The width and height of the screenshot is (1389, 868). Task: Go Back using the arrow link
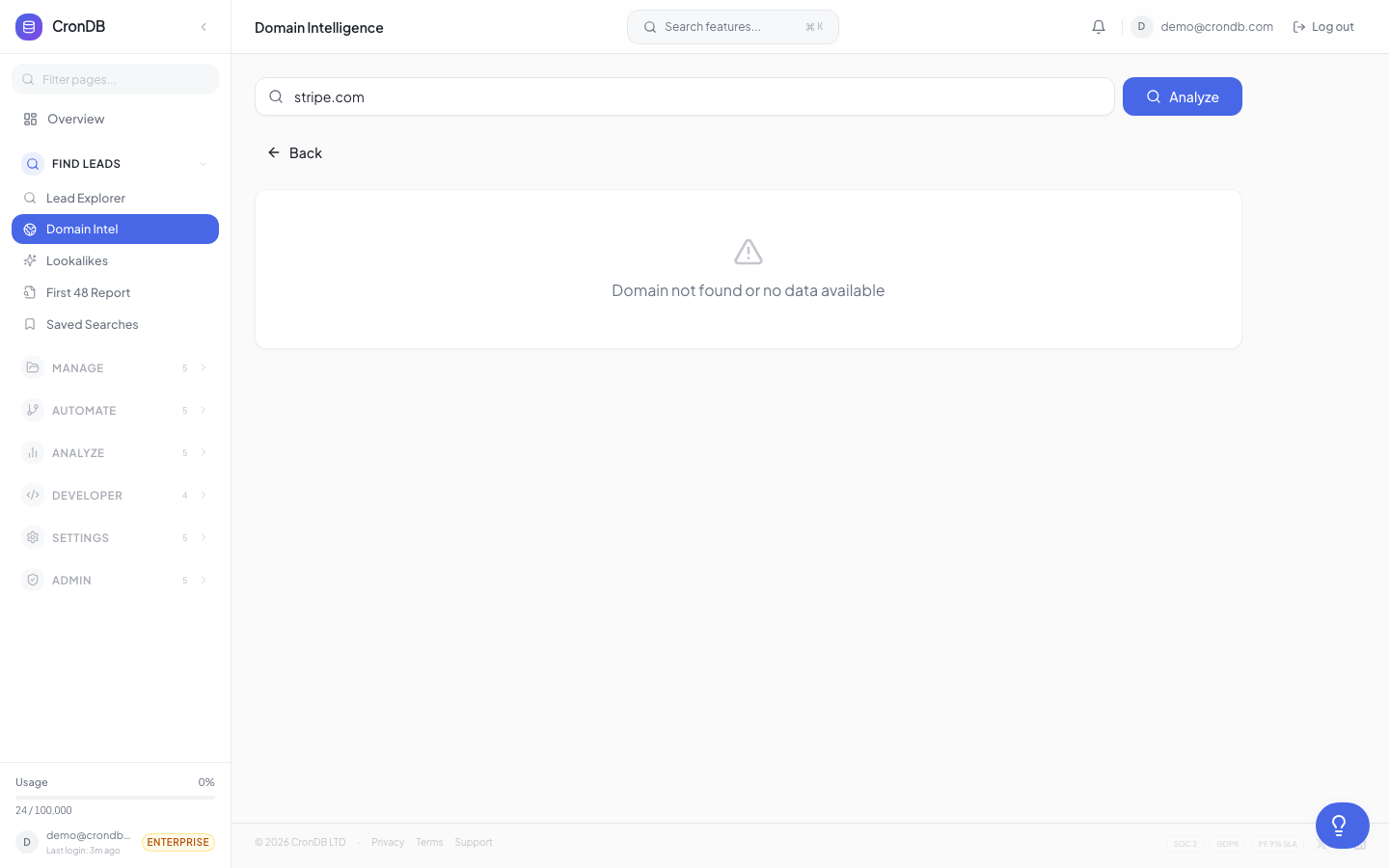(295, 153)
